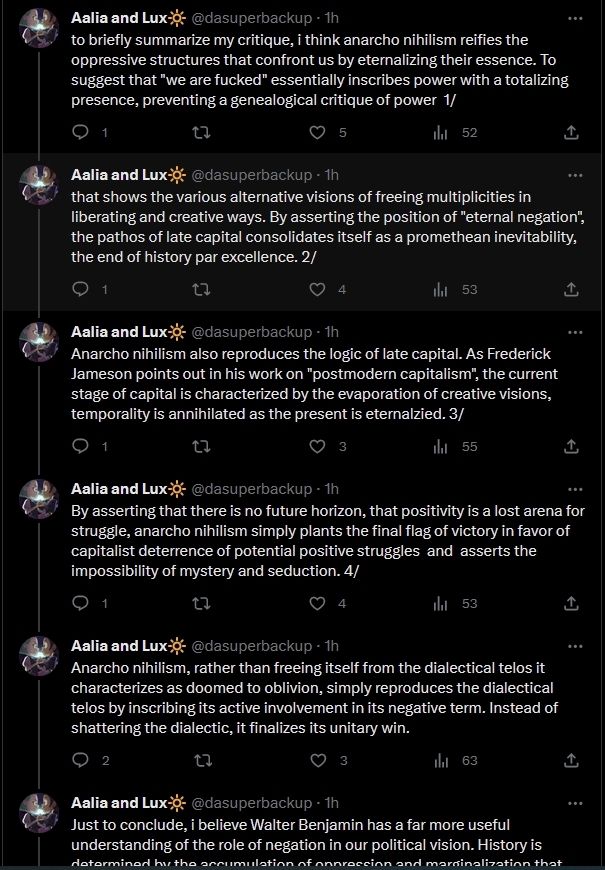Screen dimensions: 605x870
Task: Like the tweet ending with "2/"
Action: coord(318,289)
